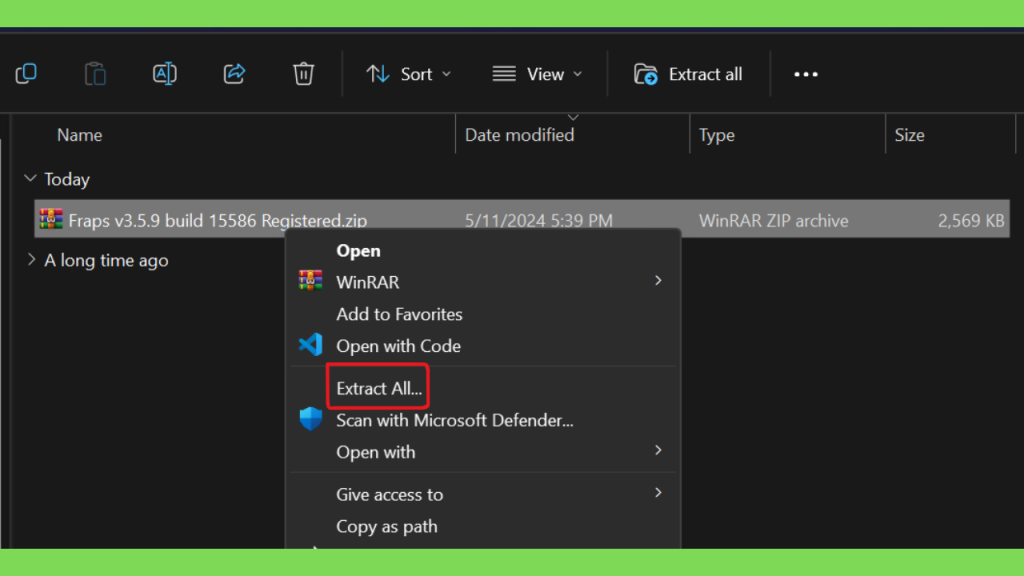The height and width of the screenshot is (576, 1024).
Task: Sort by the Name column header
Action: (x=80, y=135)
